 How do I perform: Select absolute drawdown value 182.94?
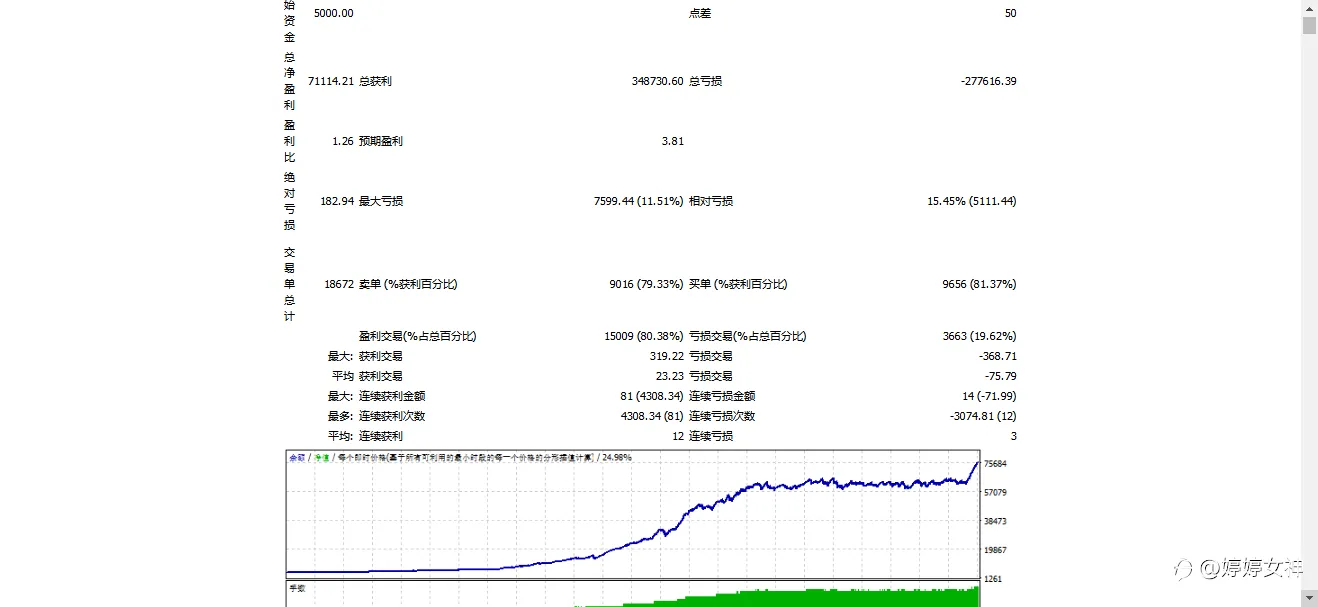pyautogui.click(x=337, y=201)
